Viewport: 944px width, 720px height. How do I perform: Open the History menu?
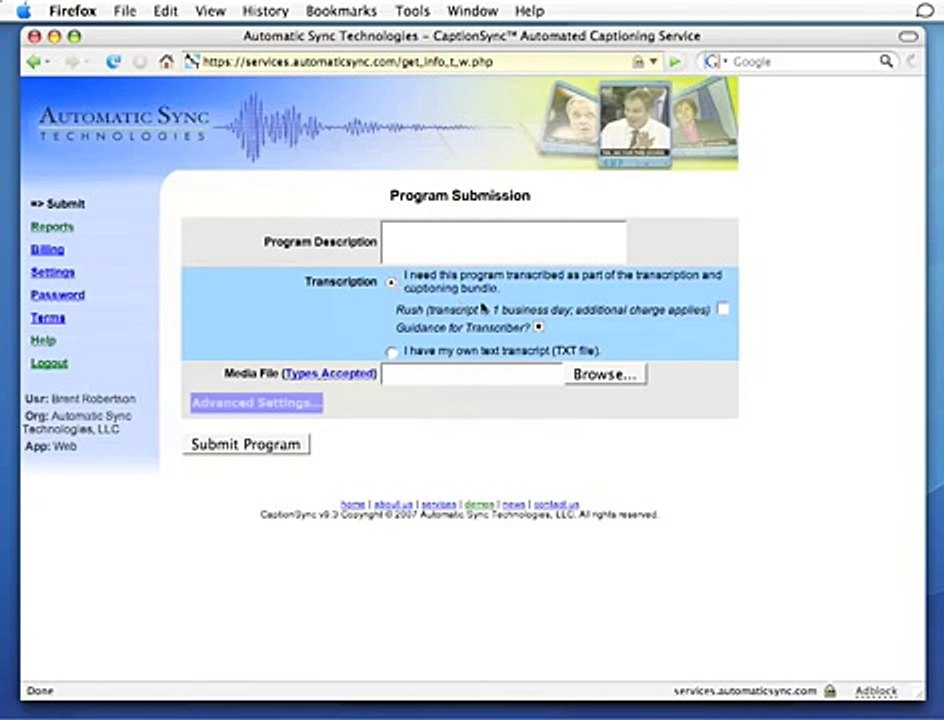click(x=266, y=11)
